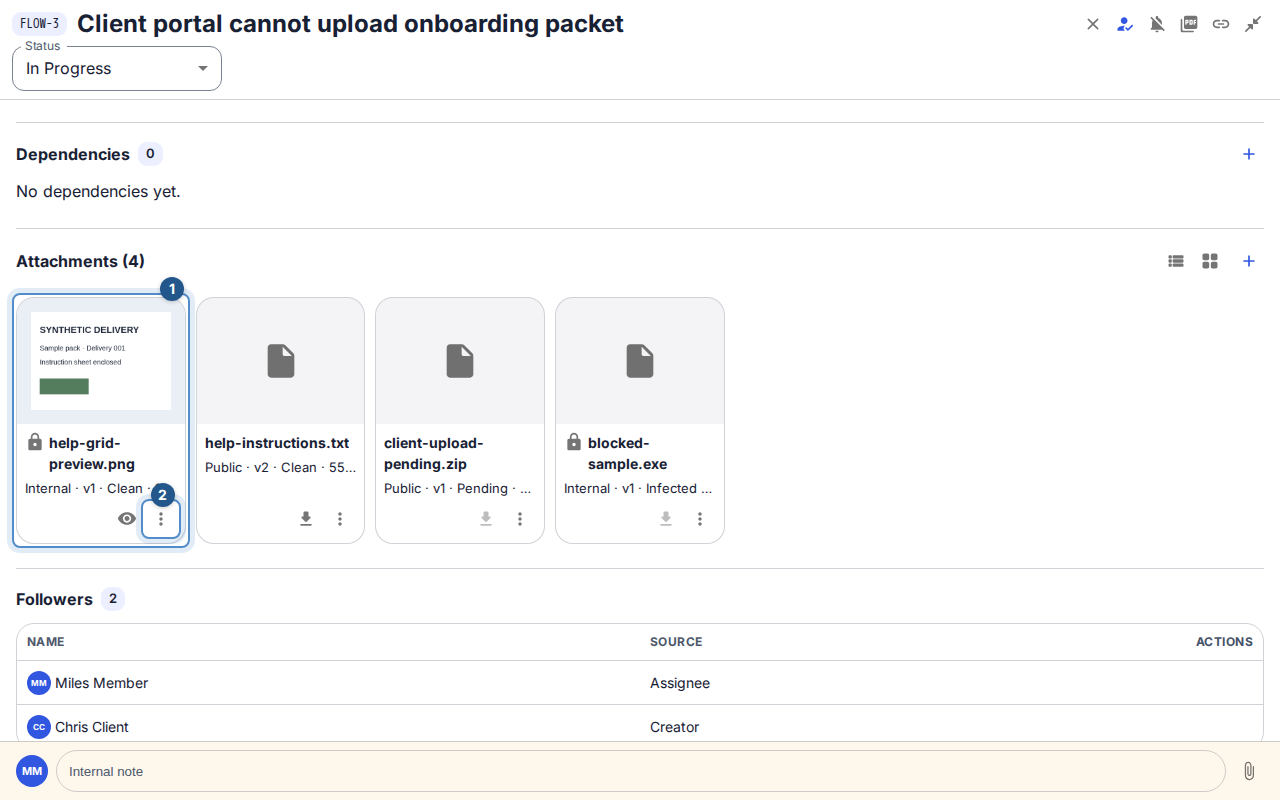
Task: Close the ticket with the X icon
Action: point(1093,24)
